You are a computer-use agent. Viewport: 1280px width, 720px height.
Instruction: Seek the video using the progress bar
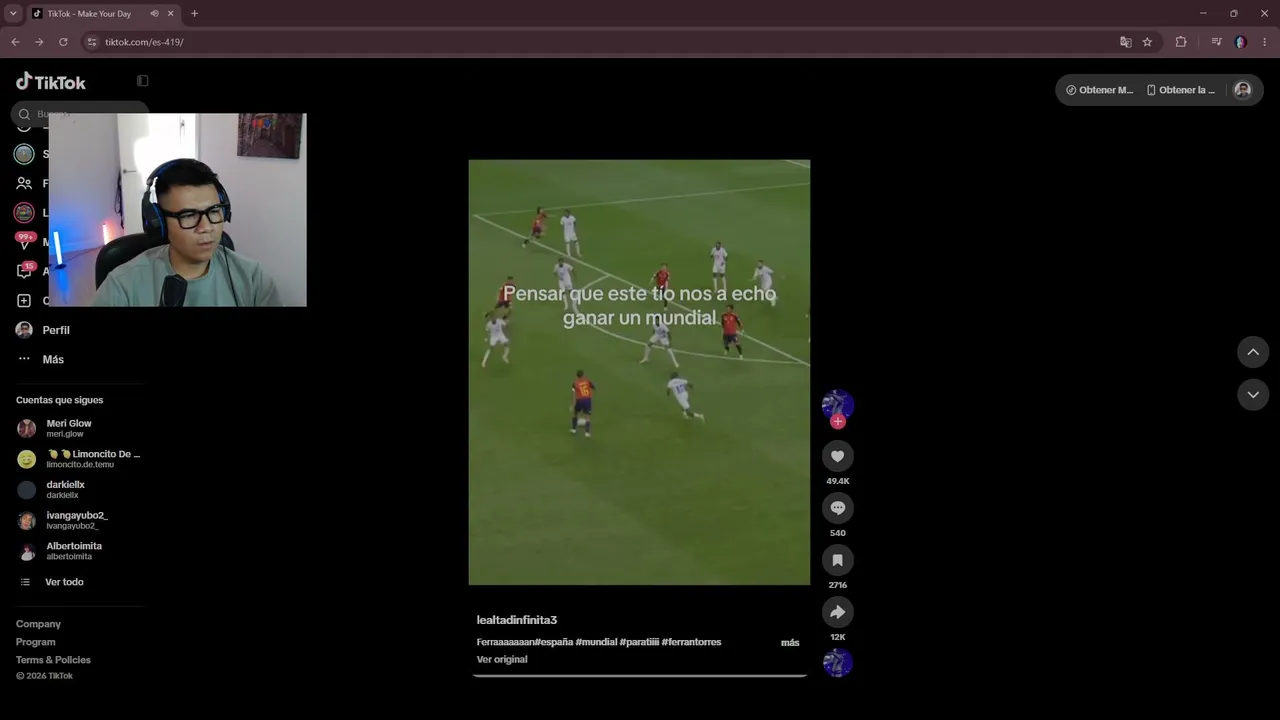pos(639,676)
